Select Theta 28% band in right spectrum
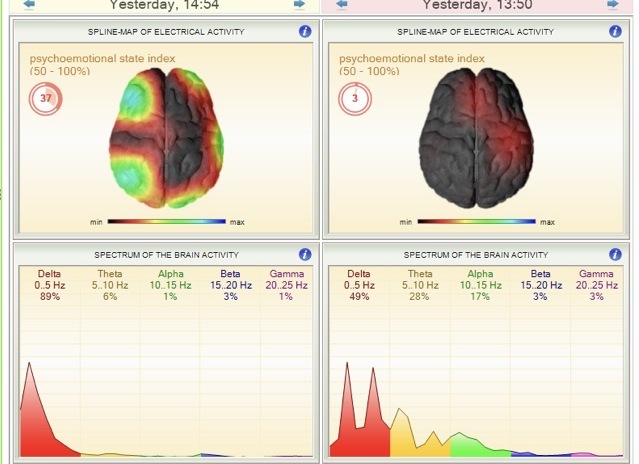The height and width of the screenshot is (464, 639). (x=420, y=285)
